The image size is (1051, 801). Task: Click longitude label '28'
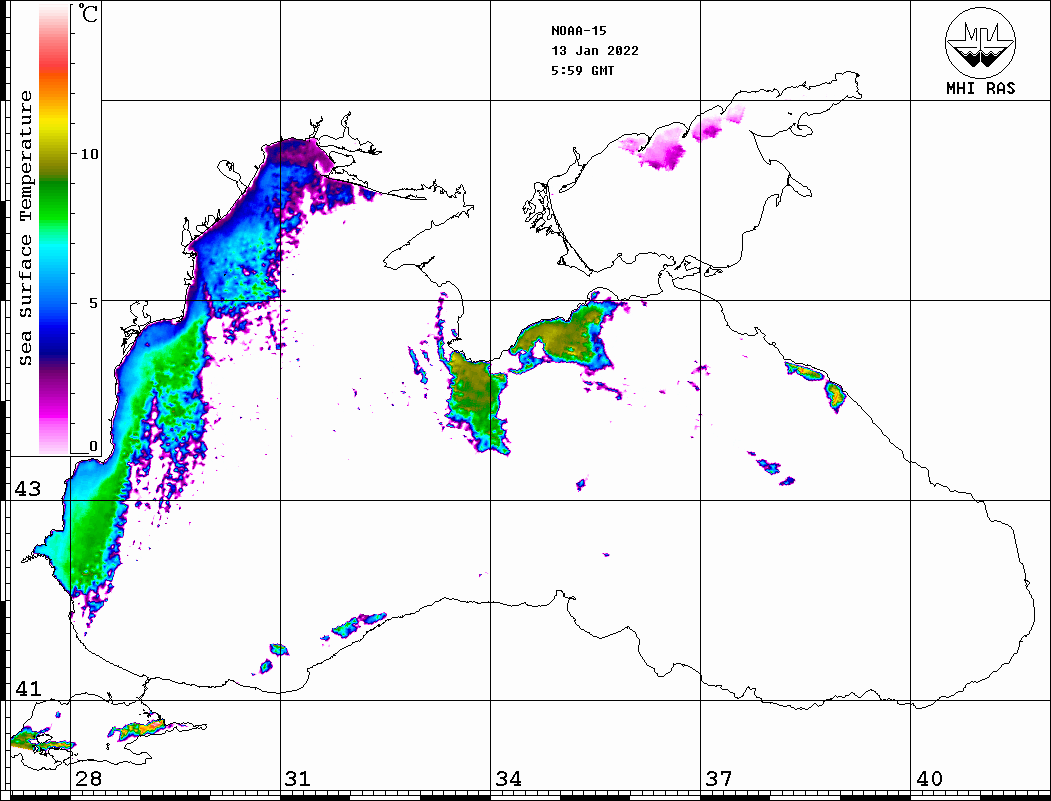(x=88, y=778)
